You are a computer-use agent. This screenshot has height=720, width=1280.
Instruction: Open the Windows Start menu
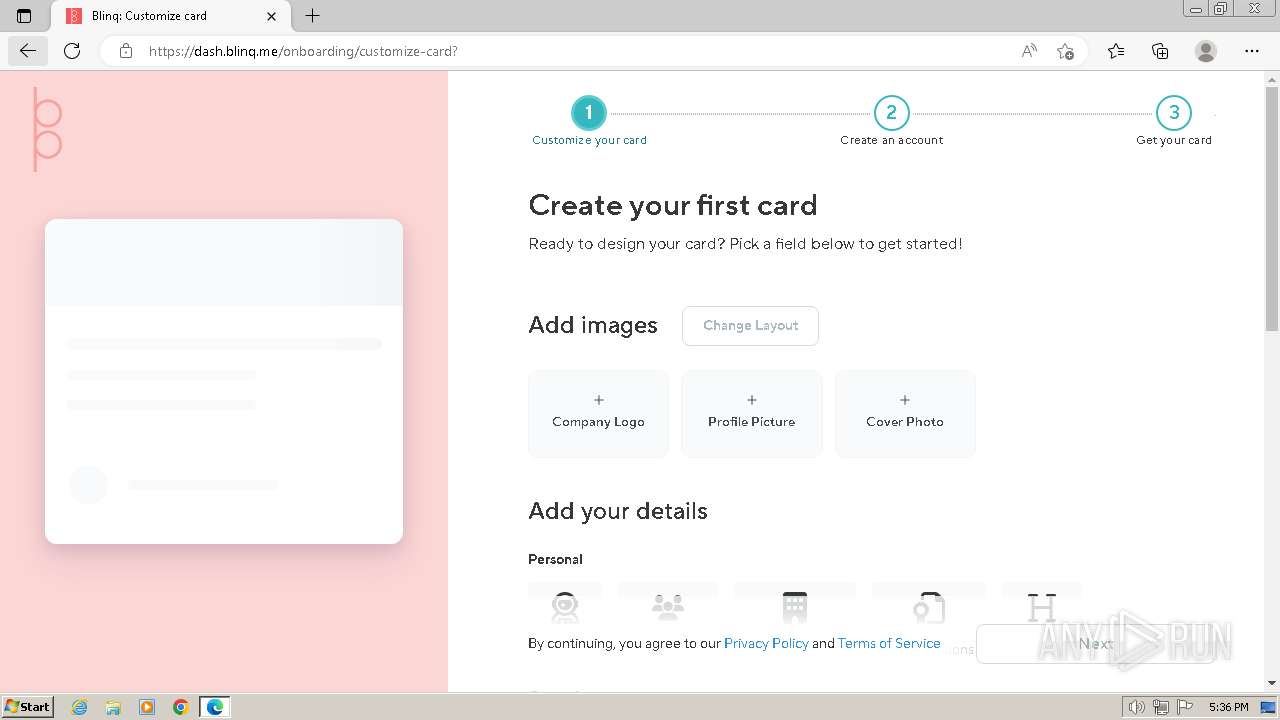[x=28, y=706]
